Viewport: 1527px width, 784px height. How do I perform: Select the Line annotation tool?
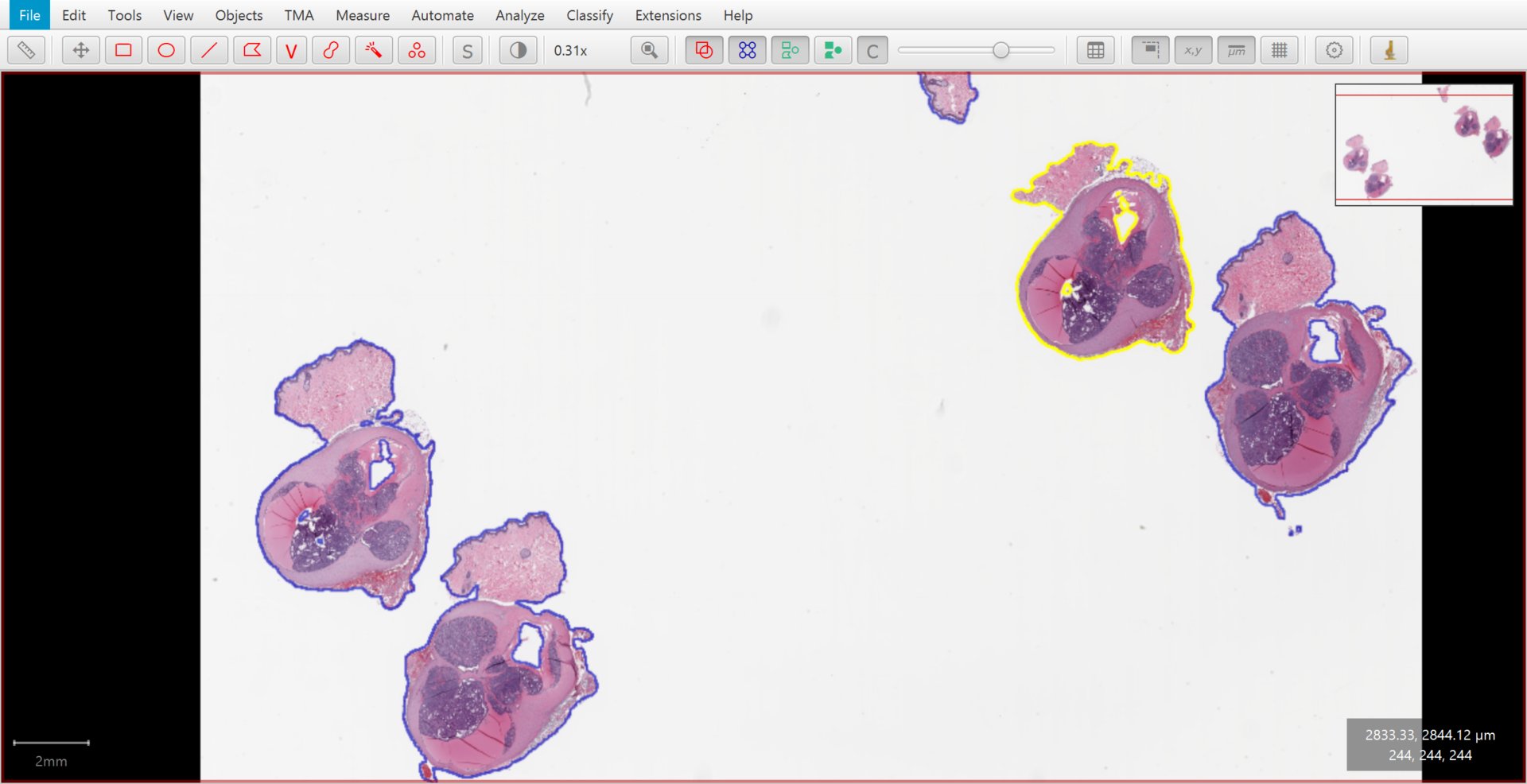coord(209,50)
